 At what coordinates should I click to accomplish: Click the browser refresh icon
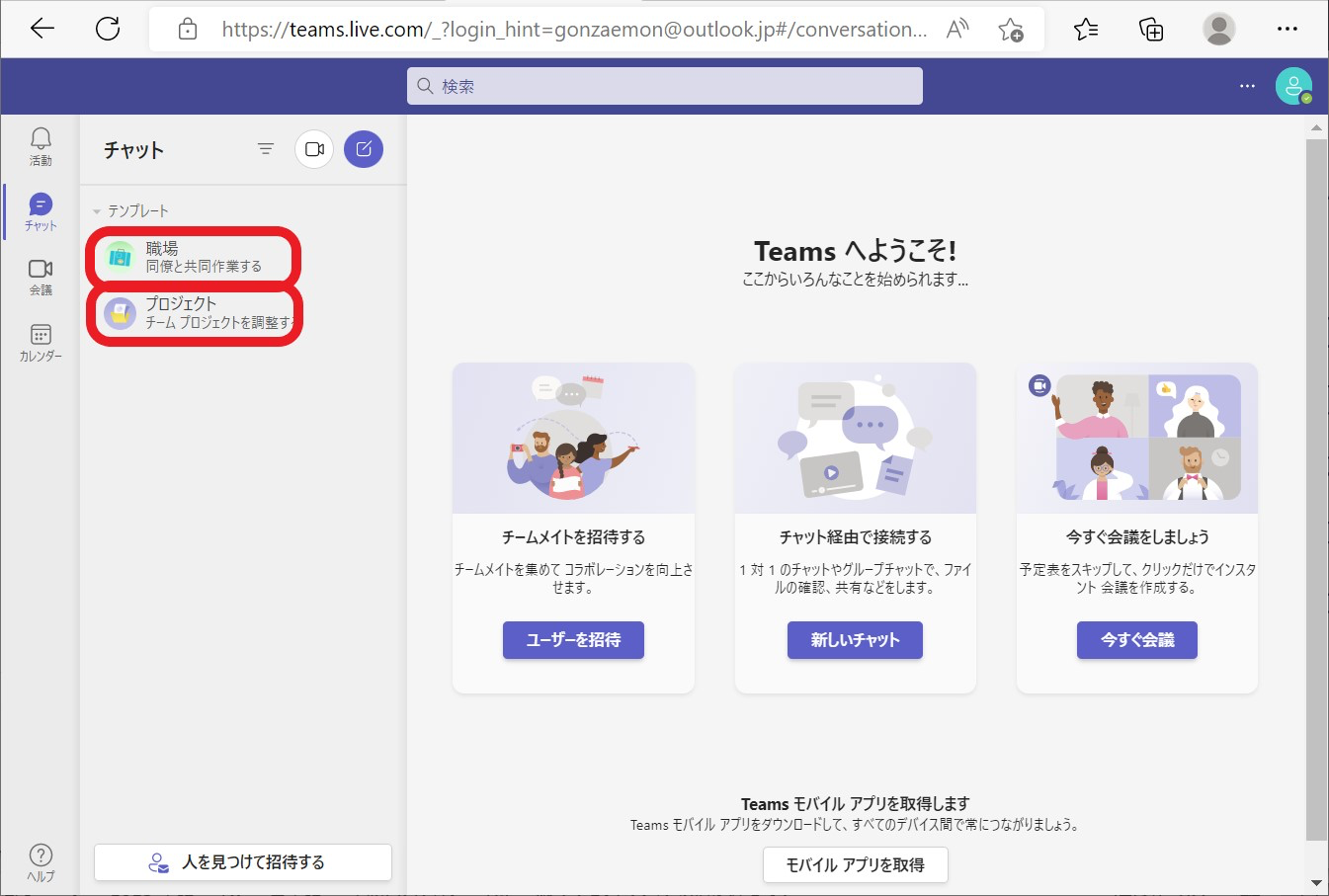tap(108, 29)
